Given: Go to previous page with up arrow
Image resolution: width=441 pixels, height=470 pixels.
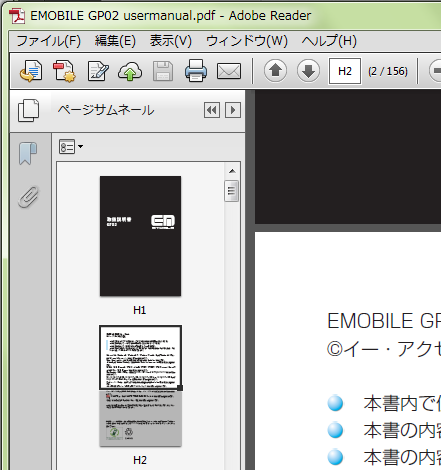Looking at the screenshot, I should tap(275, 71).
